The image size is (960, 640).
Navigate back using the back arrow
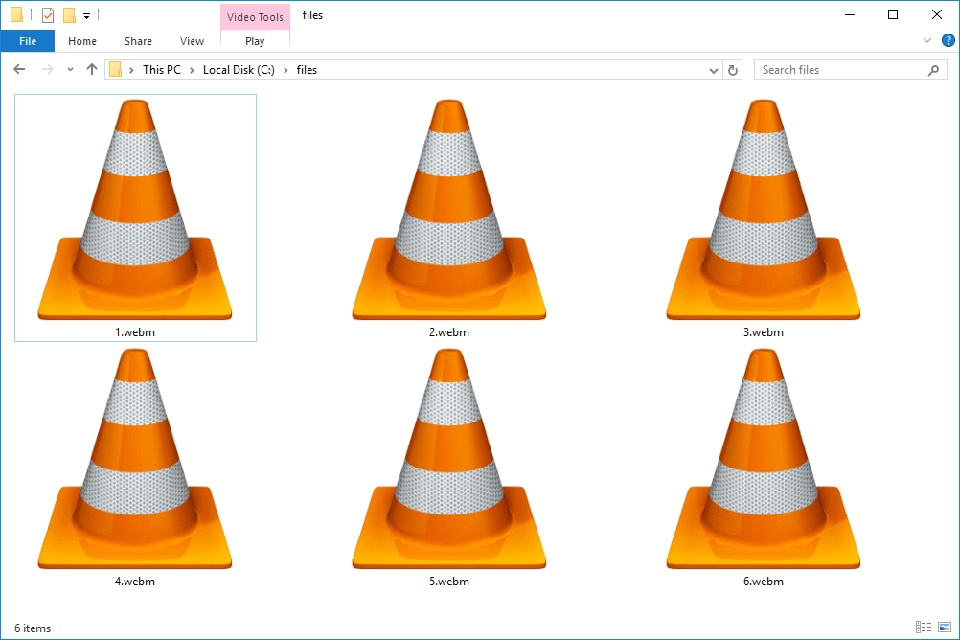pyautogui.click(x=19, y=69)
